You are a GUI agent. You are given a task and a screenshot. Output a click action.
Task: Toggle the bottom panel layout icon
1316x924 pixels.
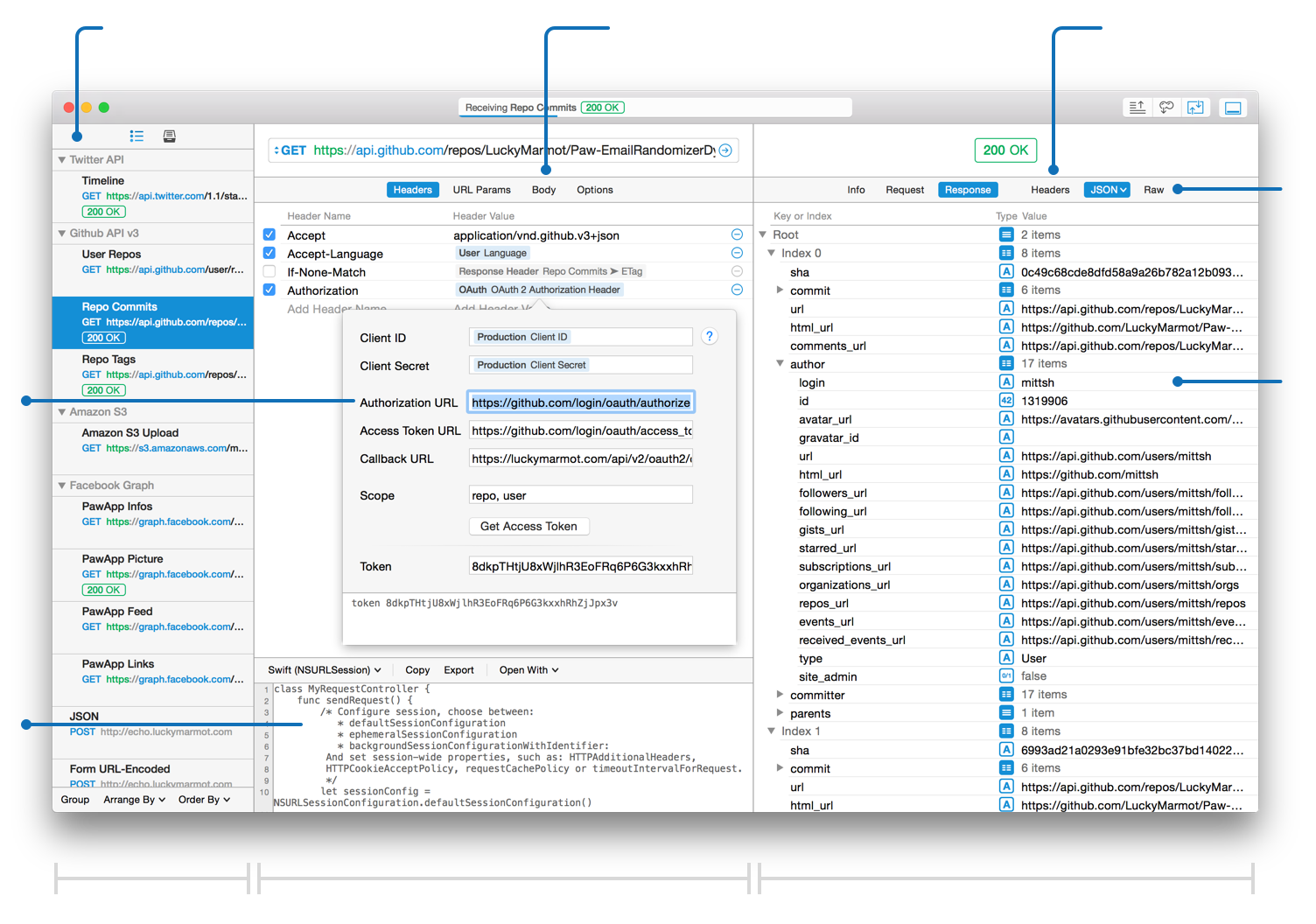click(x=1233, y=108)
